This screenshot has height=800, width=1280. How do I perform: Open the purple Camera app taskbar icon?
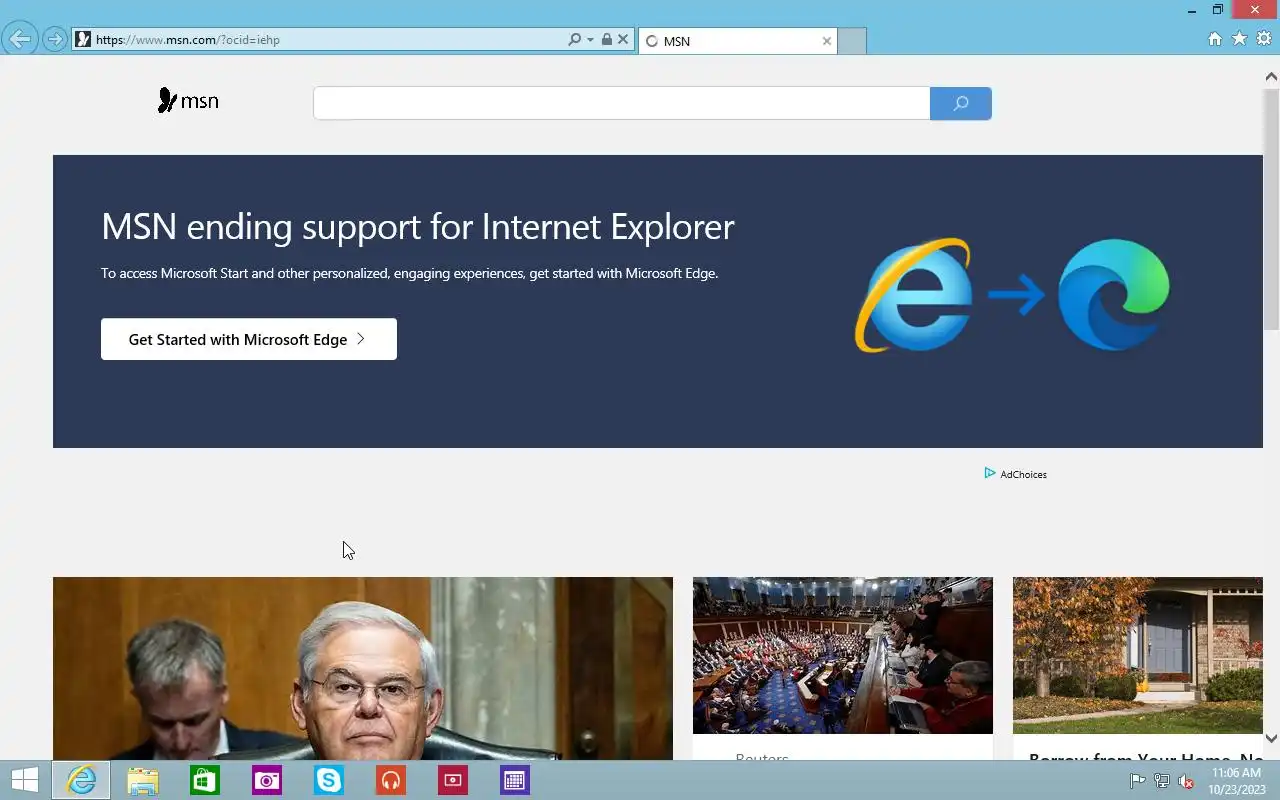coord(267,780)
